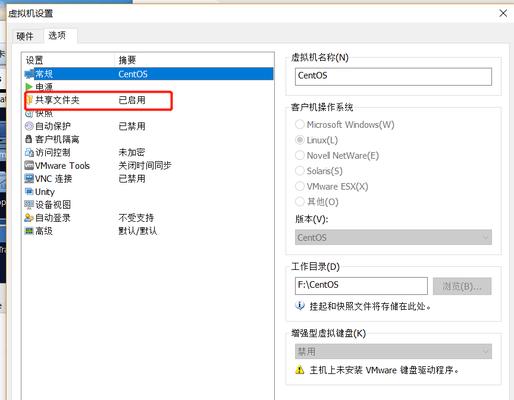Select the VNC 连接 row text
Screen dimensions: 514x400
point(54,178)
